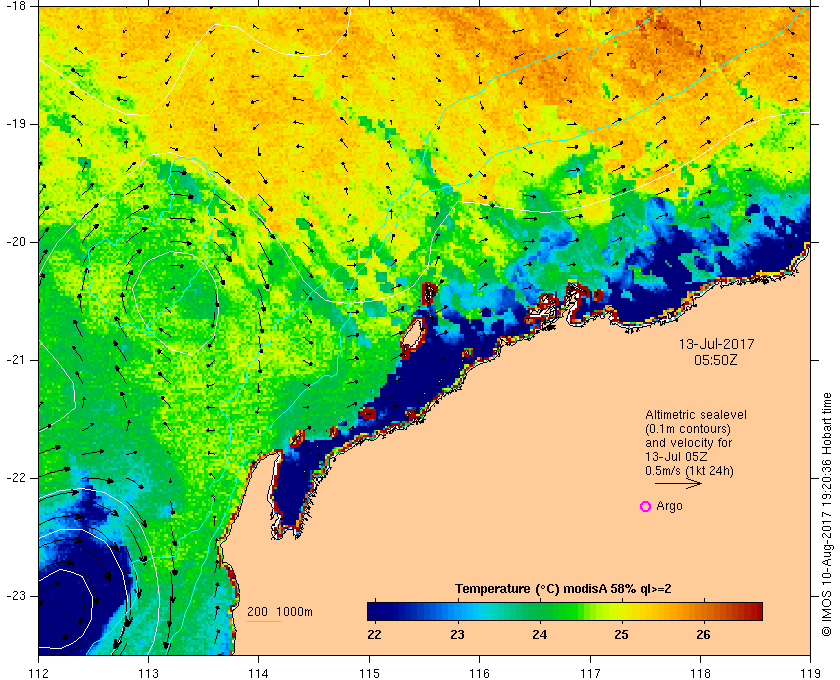Click the 118 longitude axis label
840x680 pixels.
700,673
